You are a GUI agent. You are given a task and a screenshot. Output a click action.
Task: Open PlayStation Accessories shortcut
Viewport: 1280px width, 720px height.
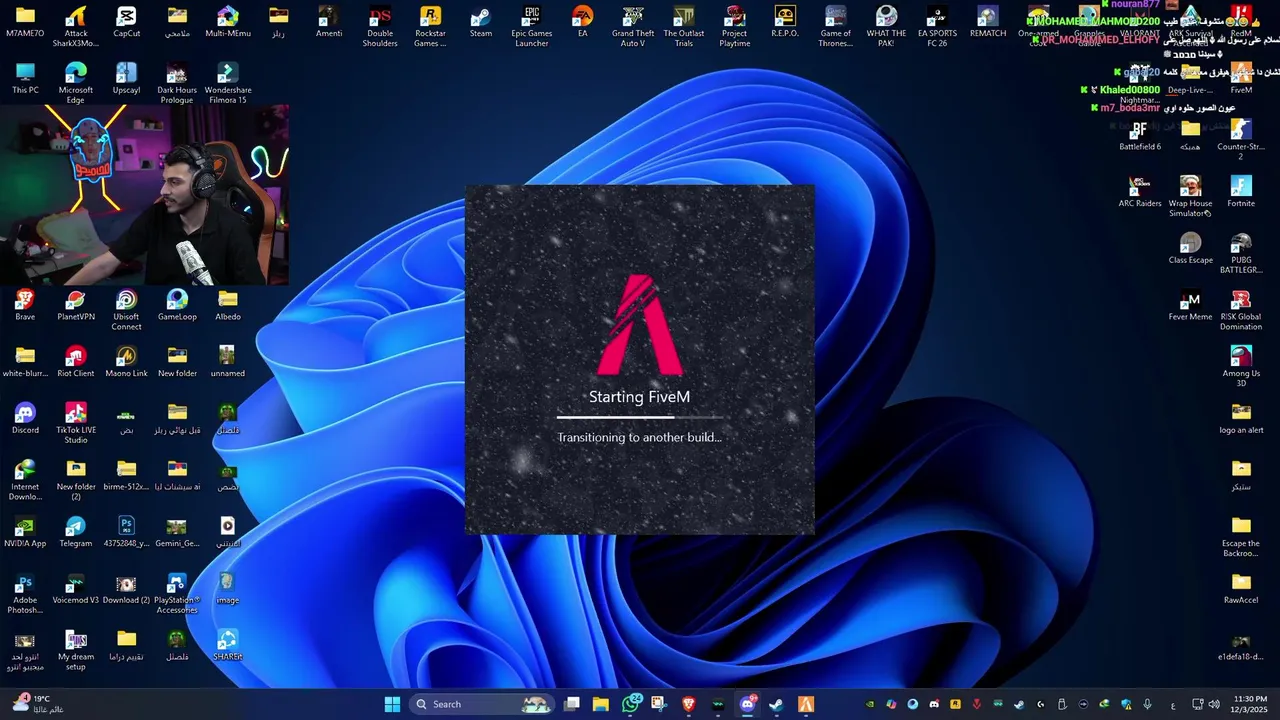click(177, 593)
